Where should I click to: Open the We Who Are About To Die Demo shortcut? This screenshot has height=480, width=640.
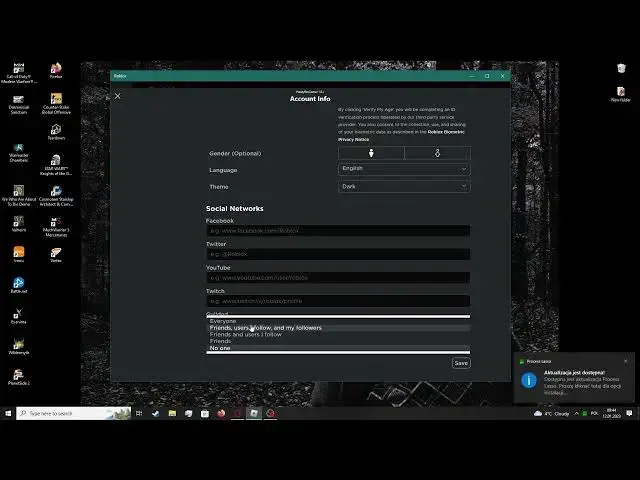[19, 196]
